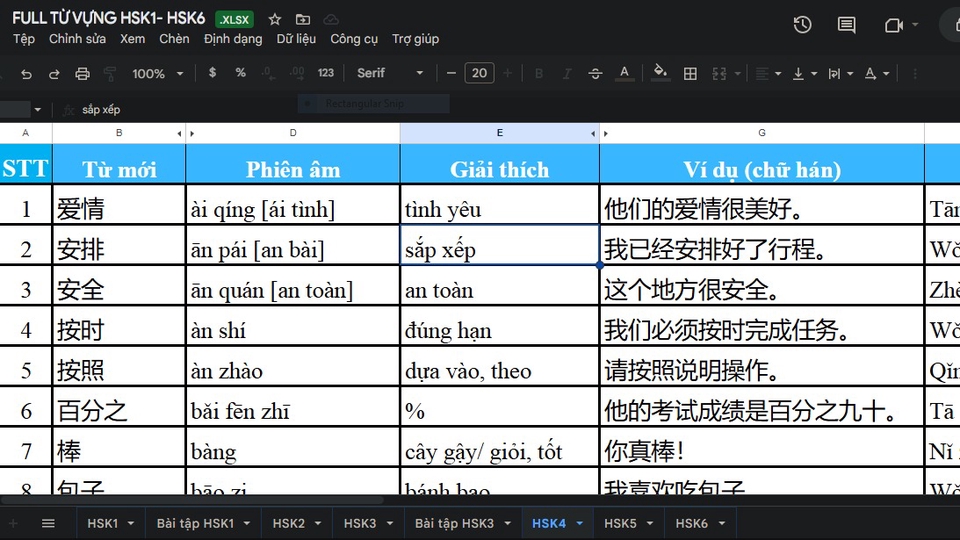This screenshot has height=540, width=960.
Task: Star the document with the star icon
Action: point(275,19)
